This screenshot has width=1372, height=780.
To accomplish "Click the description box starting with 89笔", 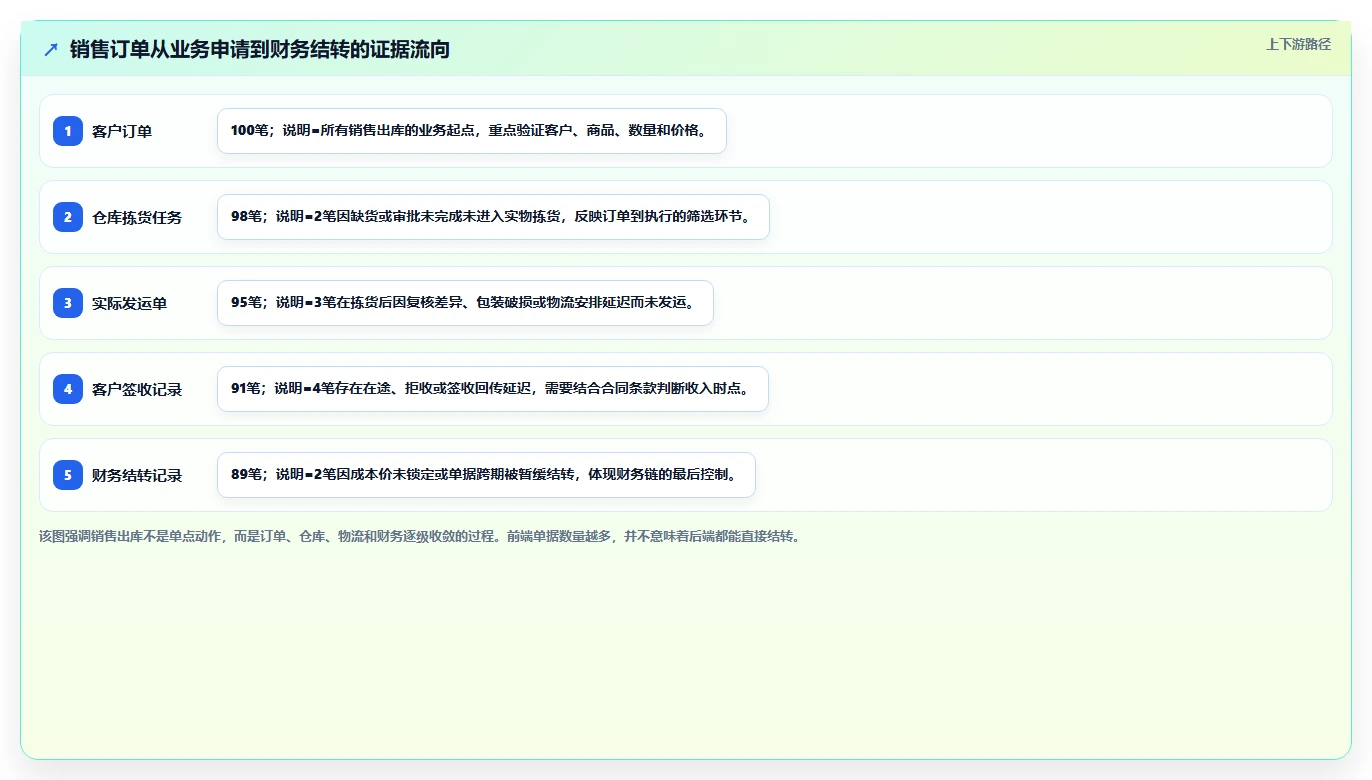I will [x=486, y=475].
